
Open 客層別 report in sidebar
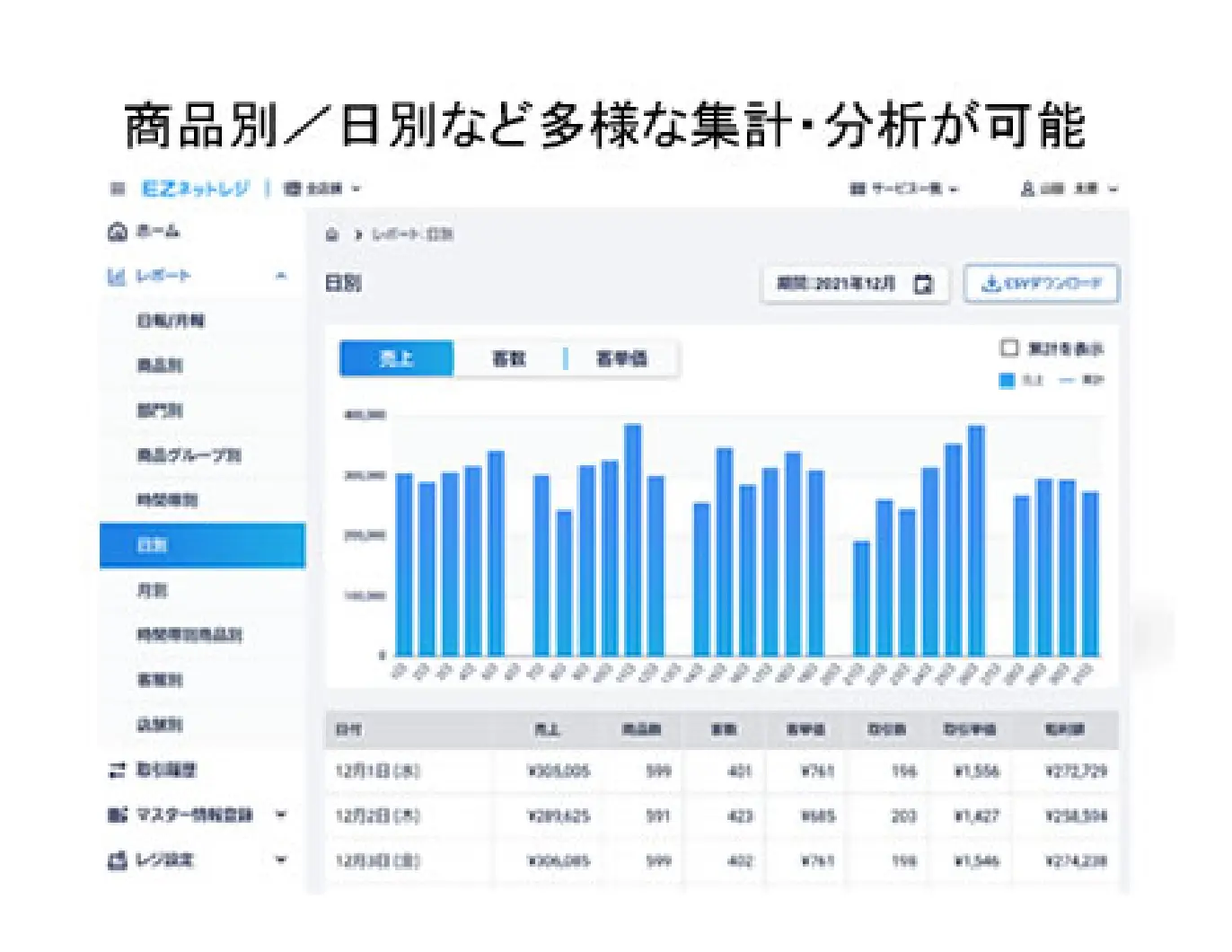[x=202, y=680]
